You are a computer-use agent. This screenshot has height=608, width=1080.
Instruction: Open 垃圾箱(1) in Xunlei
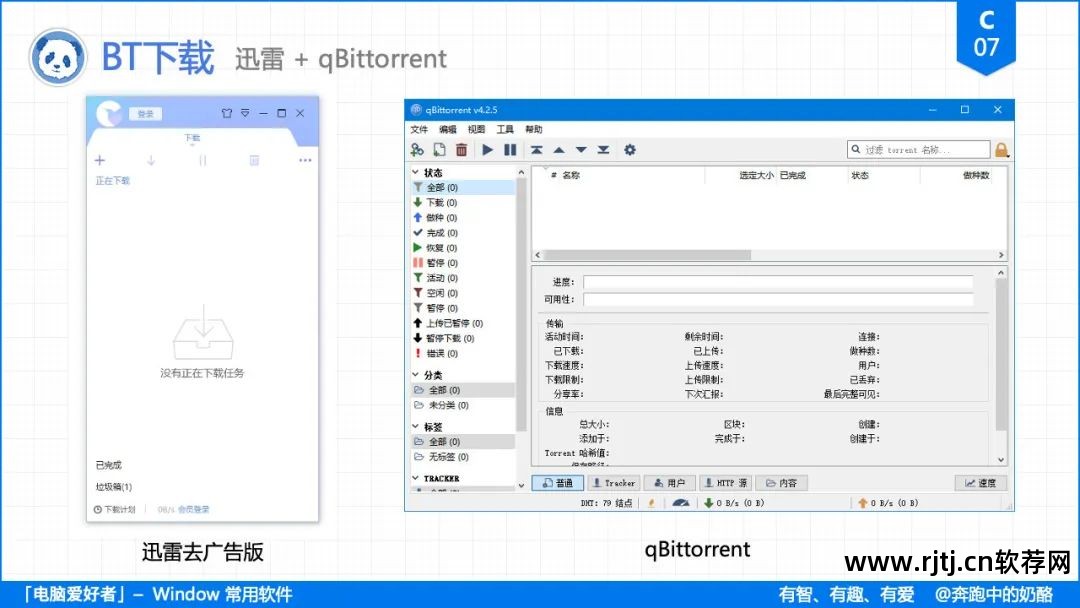pyautogui.click(x=114, y=488)
